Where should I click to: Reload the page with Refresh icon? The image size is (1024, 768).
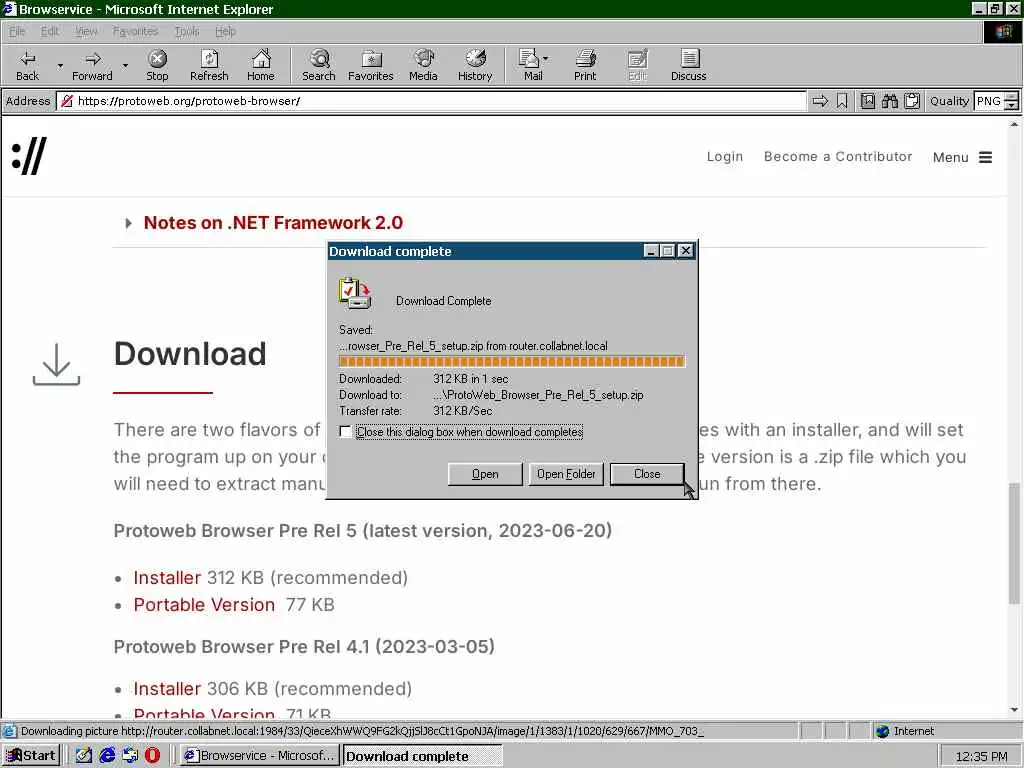pyautogui.click(x=209, y=65)
